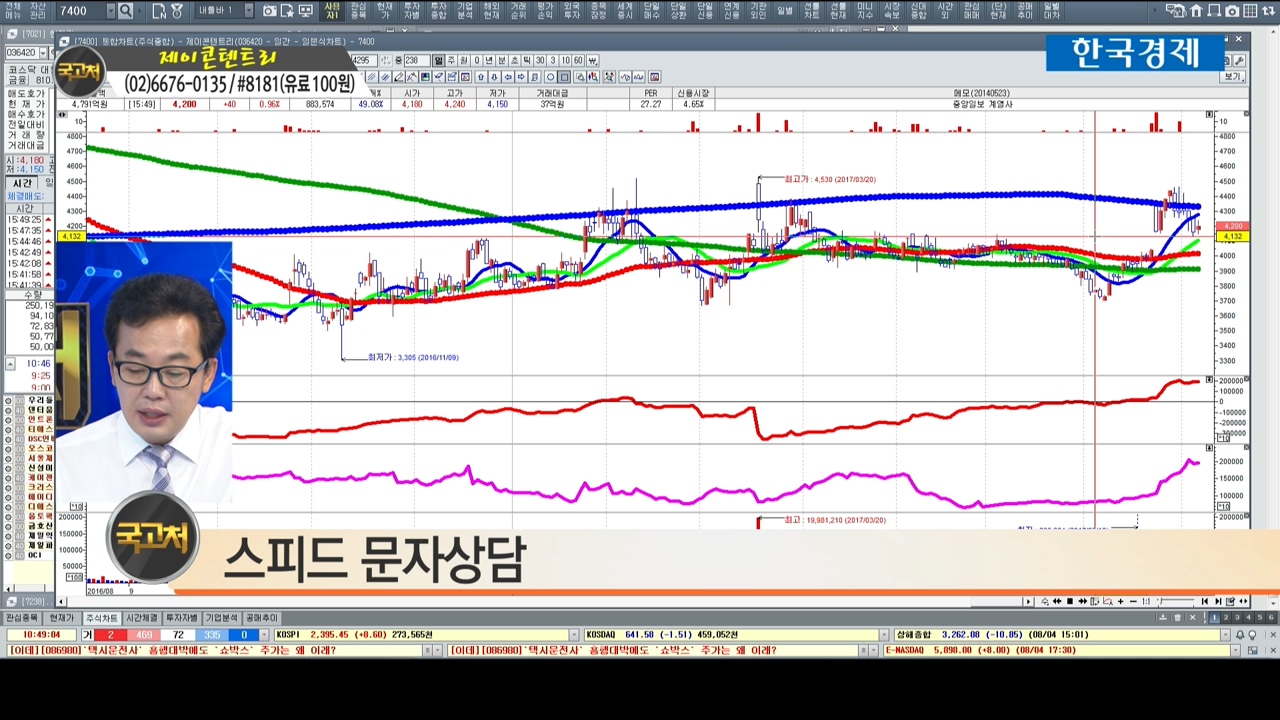Open the dropdown at right of E-NASDAQ ticker

coord(1235,650)
